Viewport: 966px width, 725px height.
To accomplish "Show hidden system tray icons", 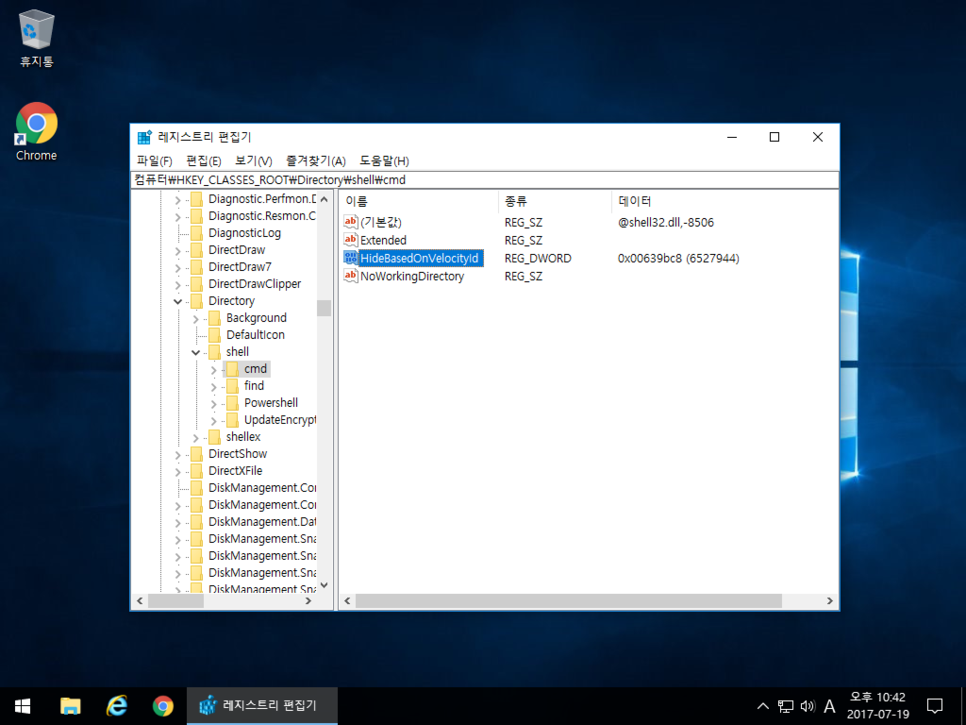I will click(x=763, y=706).
